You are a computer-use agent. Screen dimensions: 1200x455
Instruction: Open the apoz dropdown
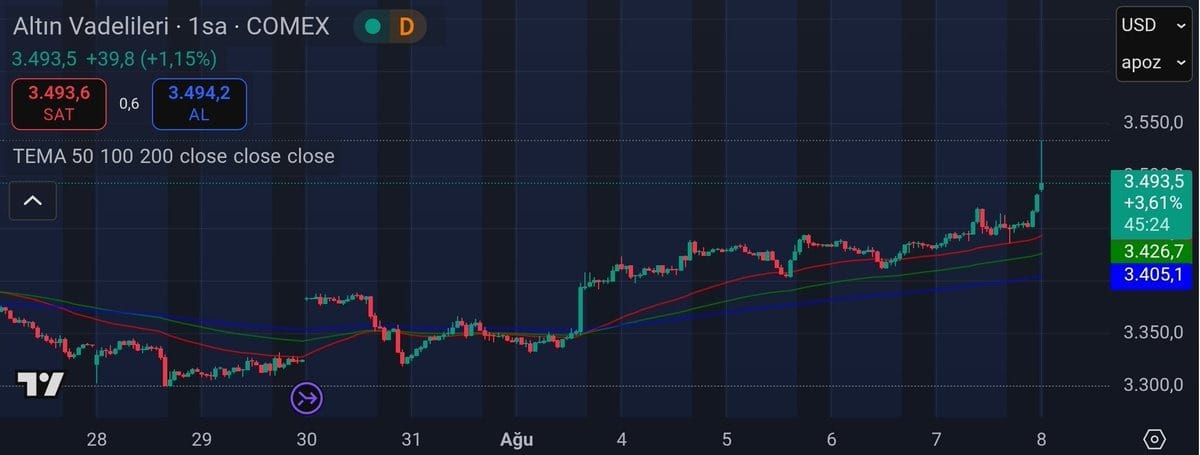pos(1152,62)
